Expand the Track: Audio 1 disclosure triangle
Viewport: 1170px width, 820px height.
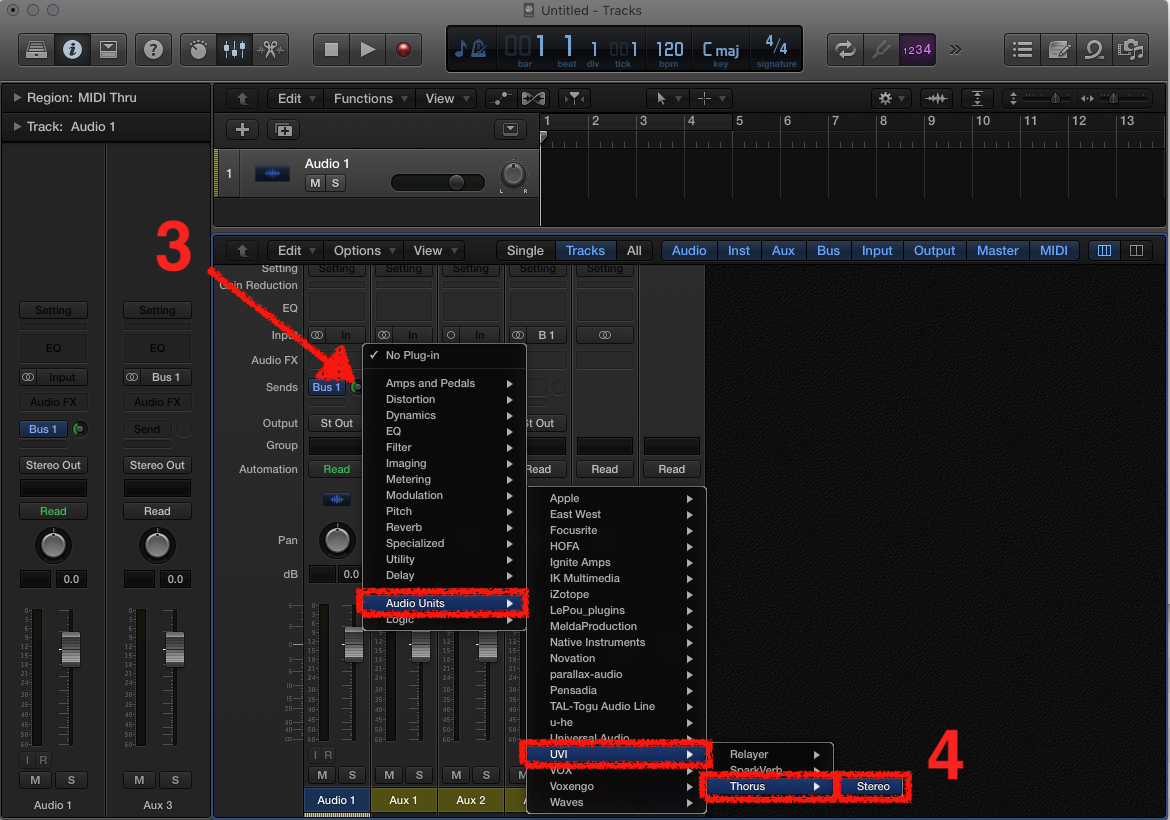16,127
